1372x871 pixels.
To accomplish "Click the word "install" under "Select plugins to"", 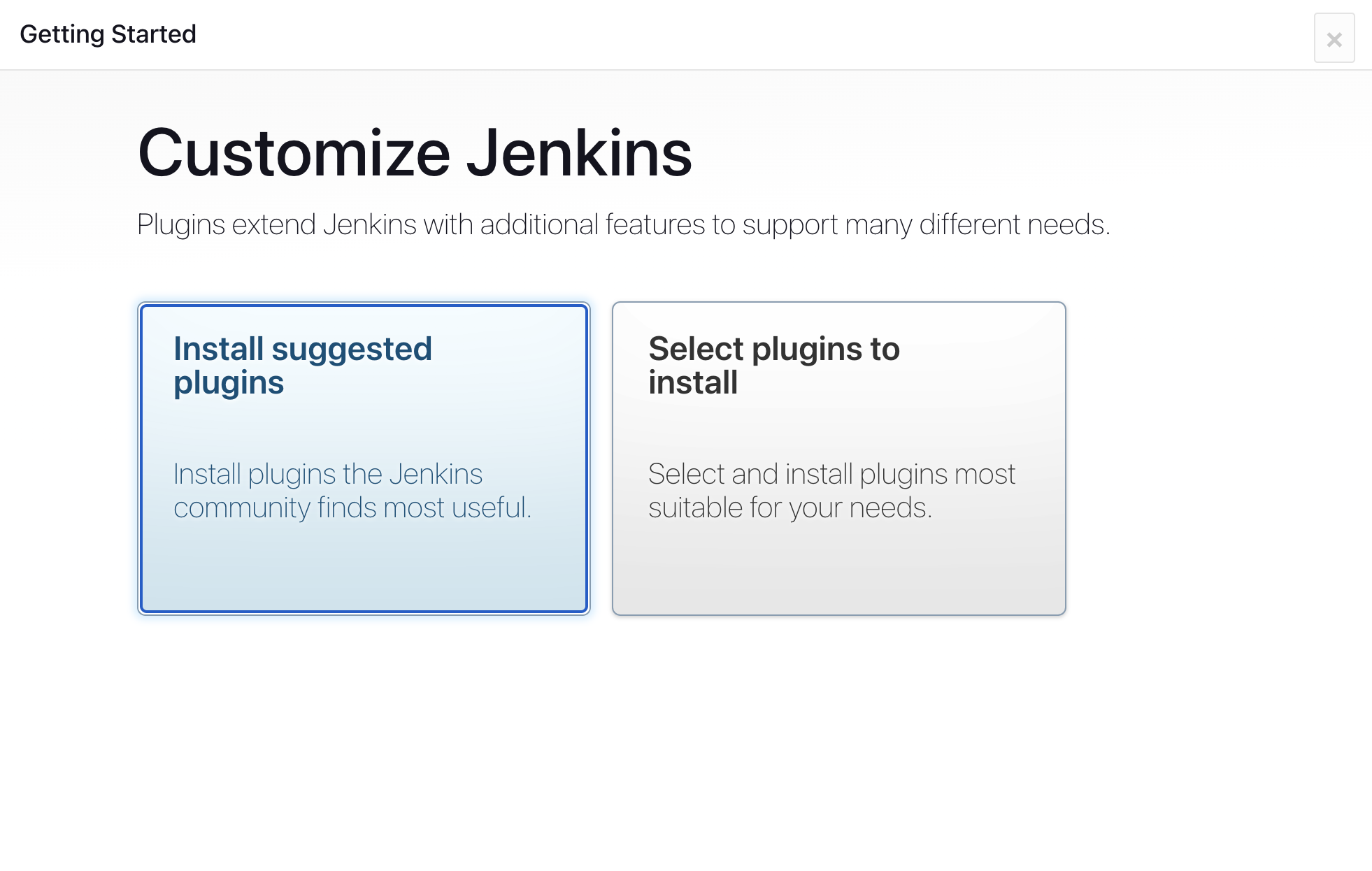I will 693,382.
